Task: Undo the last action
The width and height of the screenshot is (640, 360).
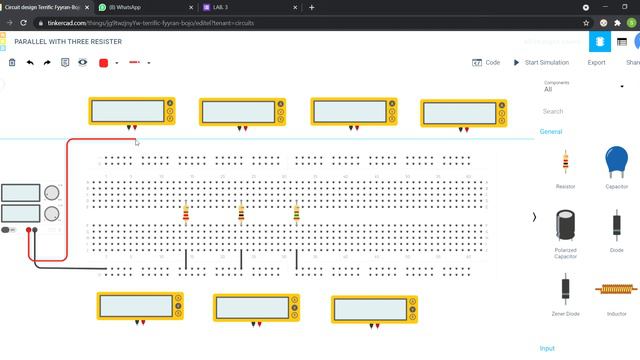Action: pyautogui.click(x=30, y=62)
